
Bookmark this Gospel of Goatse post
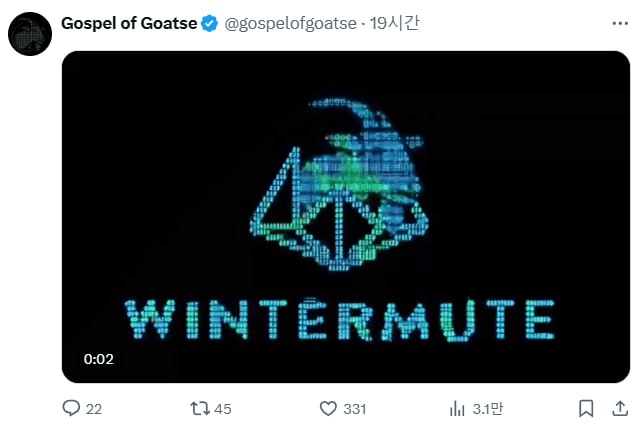(586, 408)
